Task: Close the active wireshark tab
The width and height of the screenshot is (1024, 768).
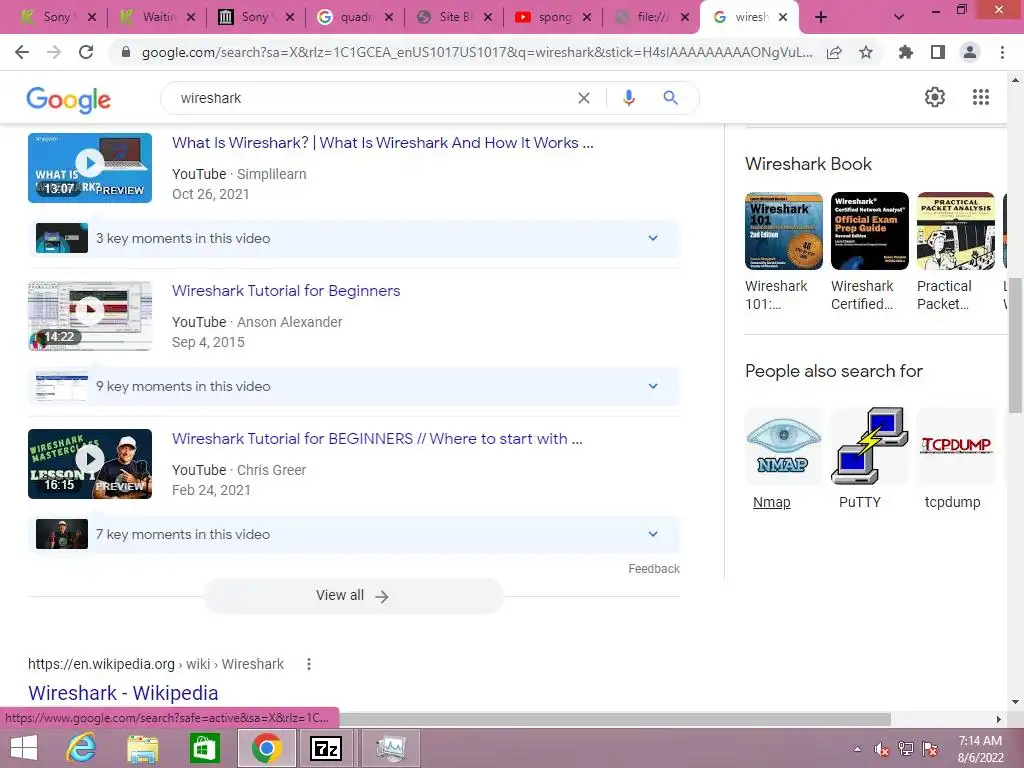Action: 783,17
